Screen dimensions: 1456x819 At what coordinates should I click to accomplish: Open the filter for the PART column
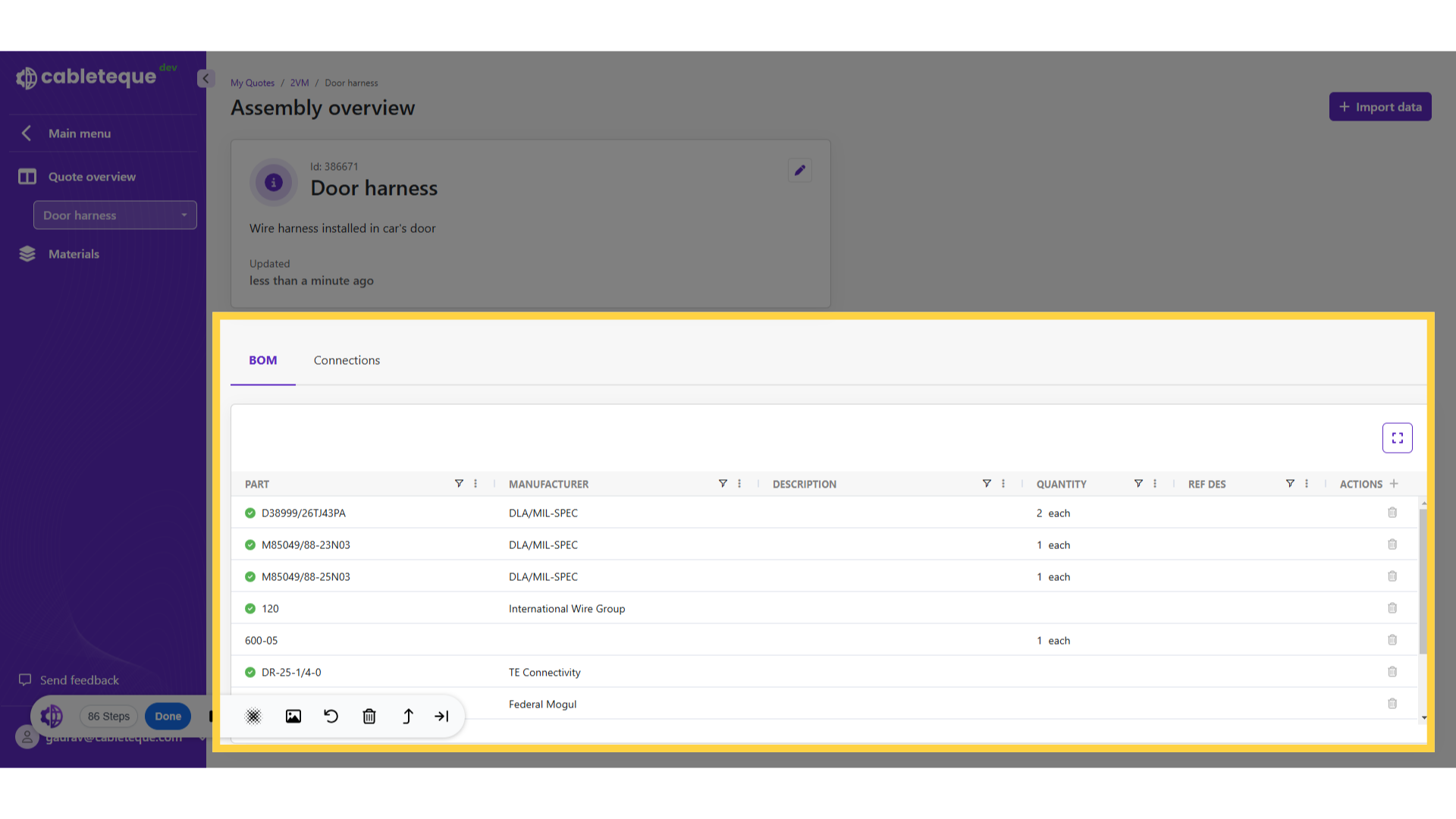pos(459,484)
